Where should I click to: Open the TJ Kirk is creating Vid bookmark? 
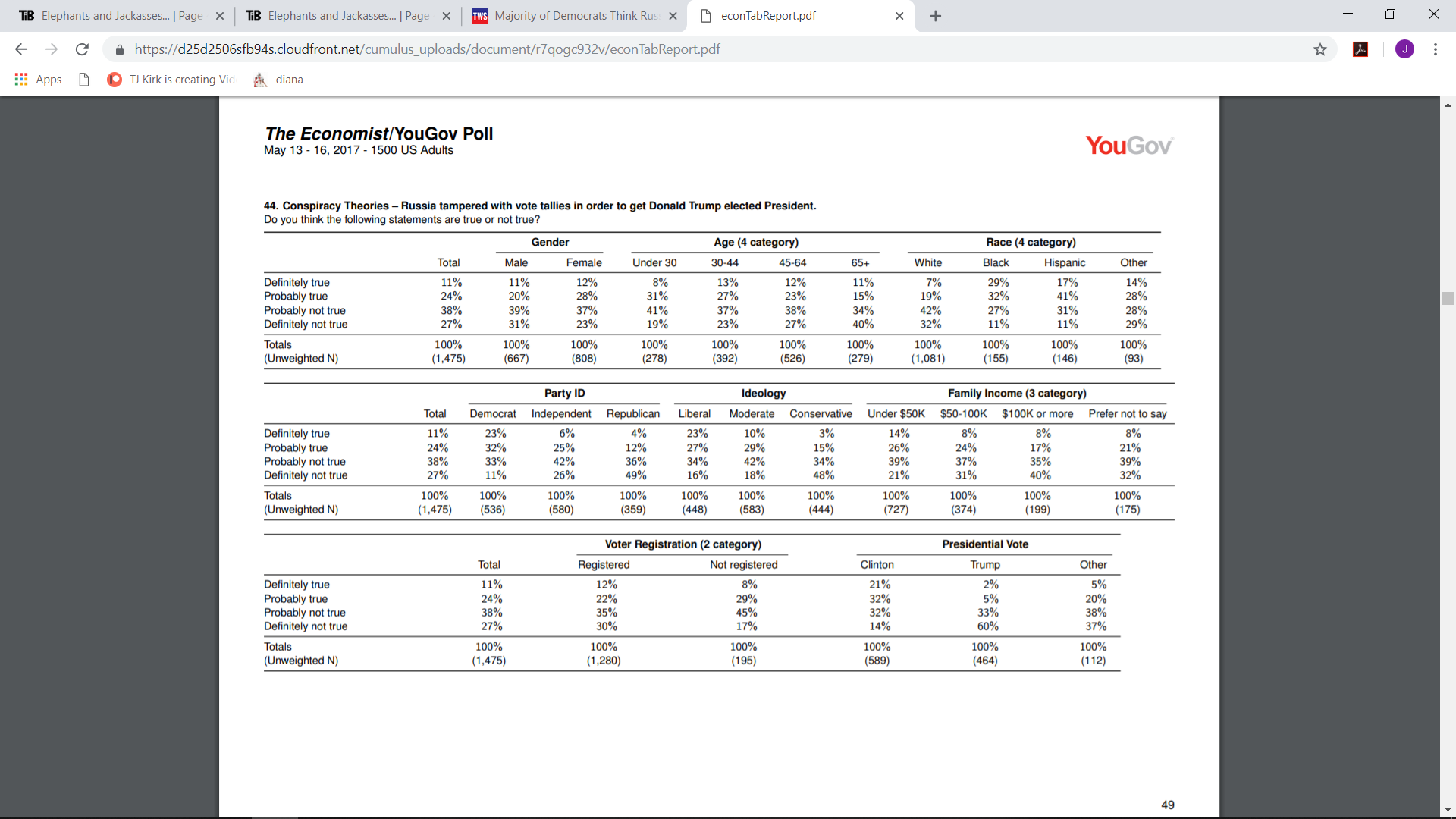[x=171, y=80]
